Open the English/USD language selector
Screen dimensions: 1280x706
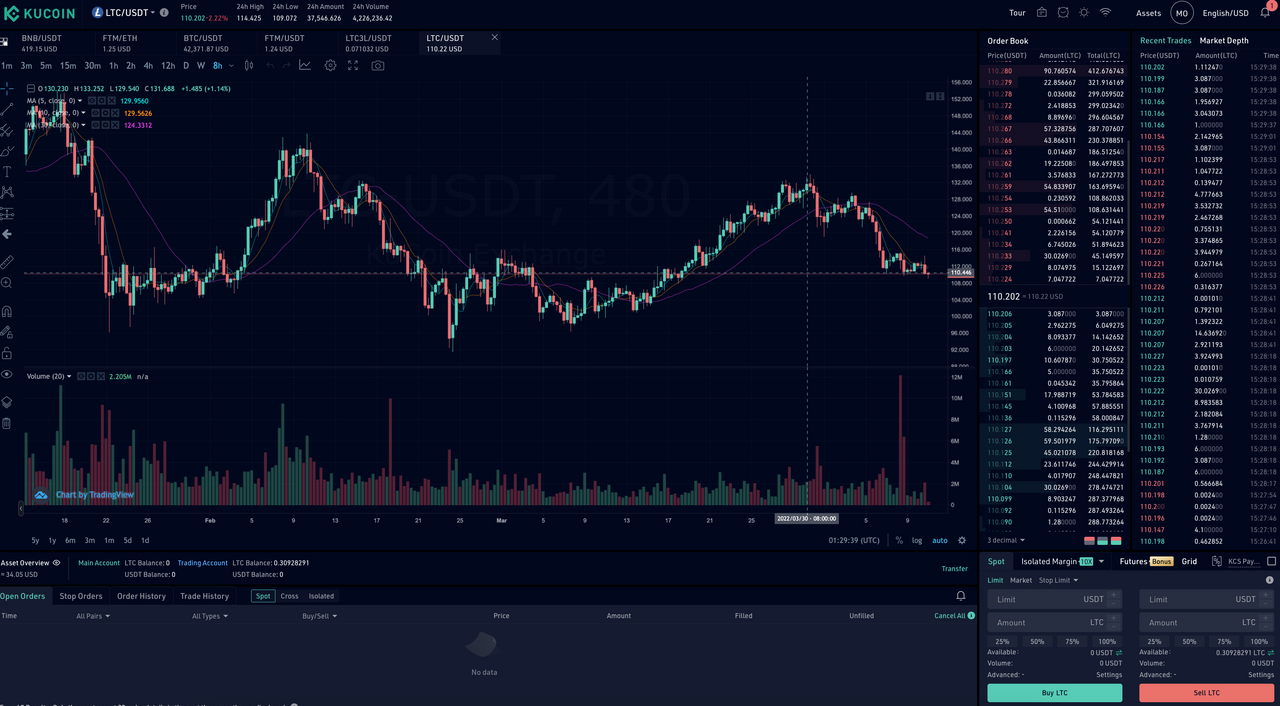(1225, 13)
